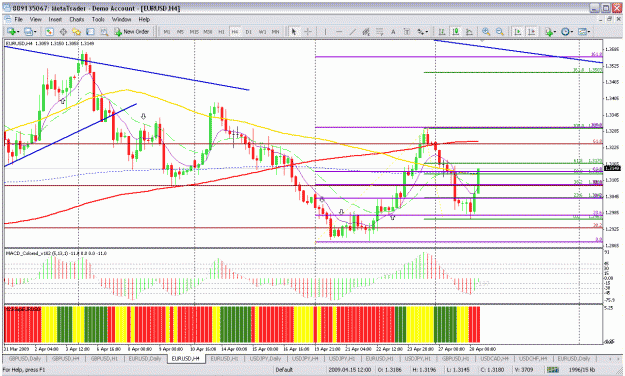Click the 1996/15 kb traffic indicator
This screenshot has height=376, width=625.
coord(583,370)
